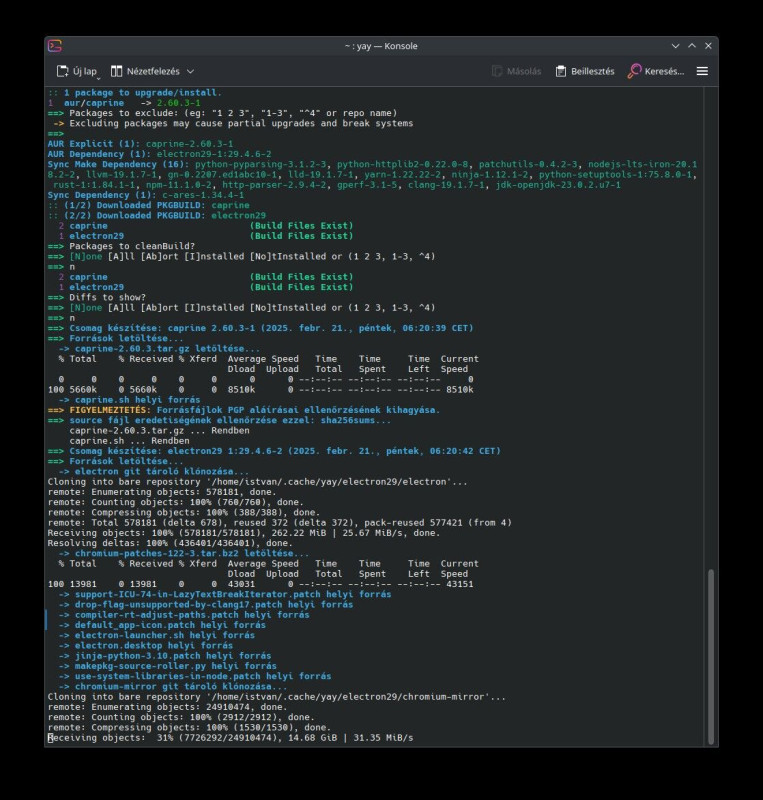The image size is (763, 800).
Task: Click 'Resolving deltas: 100%' line
Action: [170, 543]
